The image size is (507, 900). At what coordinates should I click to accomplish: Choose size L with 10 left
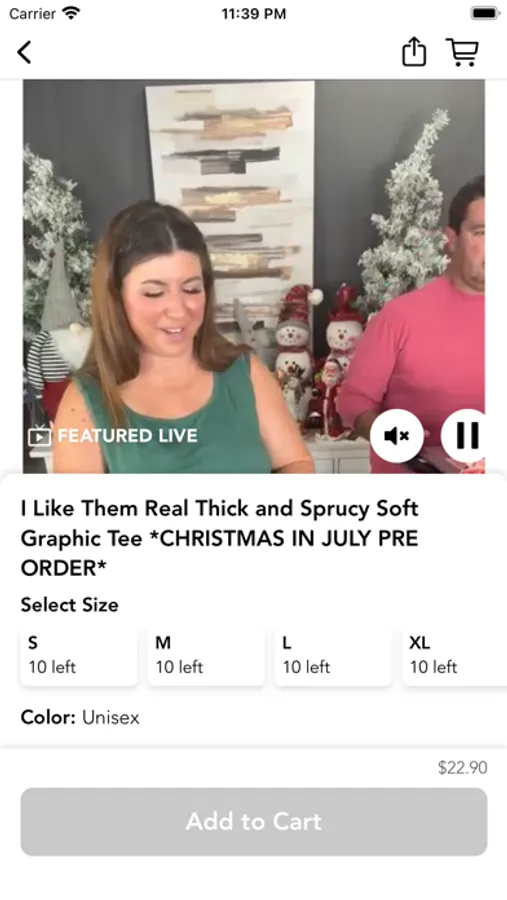tap(333, 655)
